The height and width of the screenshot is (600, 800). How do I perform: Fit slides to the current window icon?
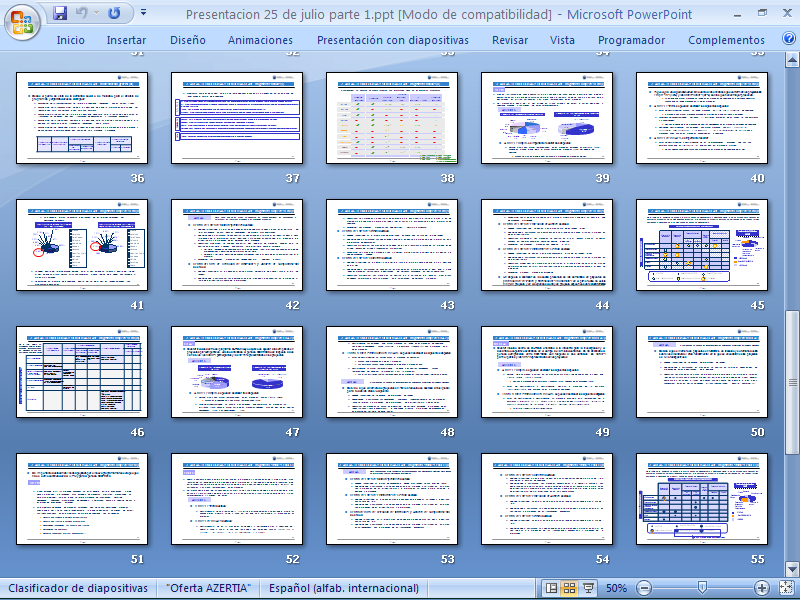(x=787, y=588)
